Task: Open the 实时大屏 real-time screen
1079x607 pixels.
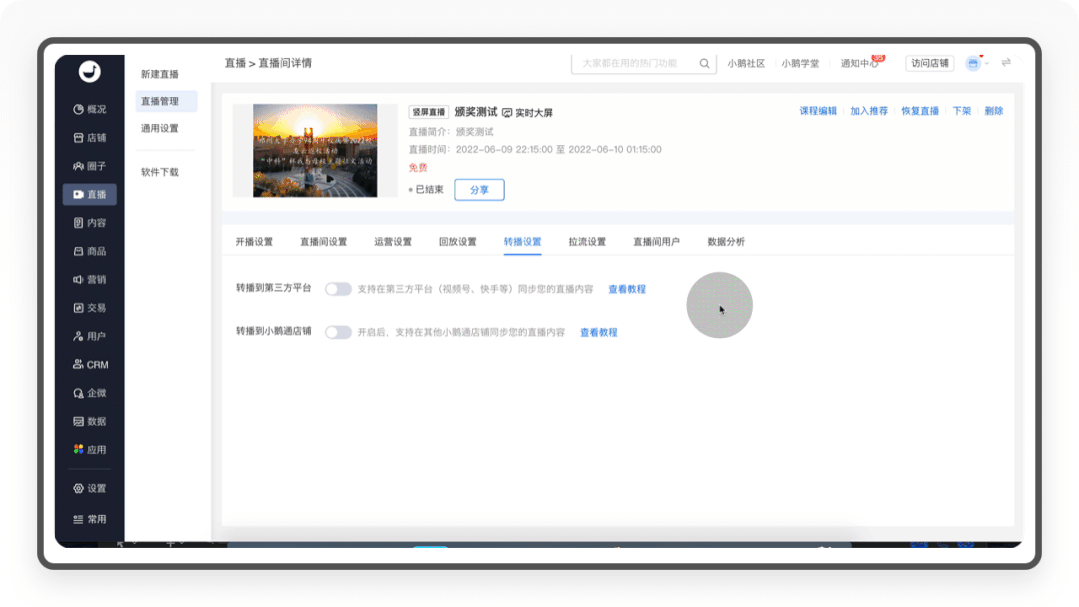Action: click(527, 113)
